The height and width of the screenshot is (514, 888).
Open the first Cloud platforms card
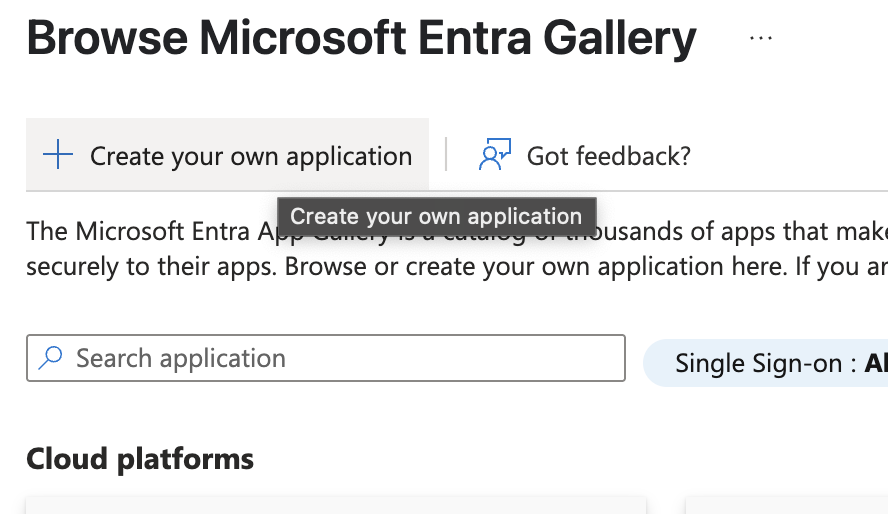click(336, 506)
